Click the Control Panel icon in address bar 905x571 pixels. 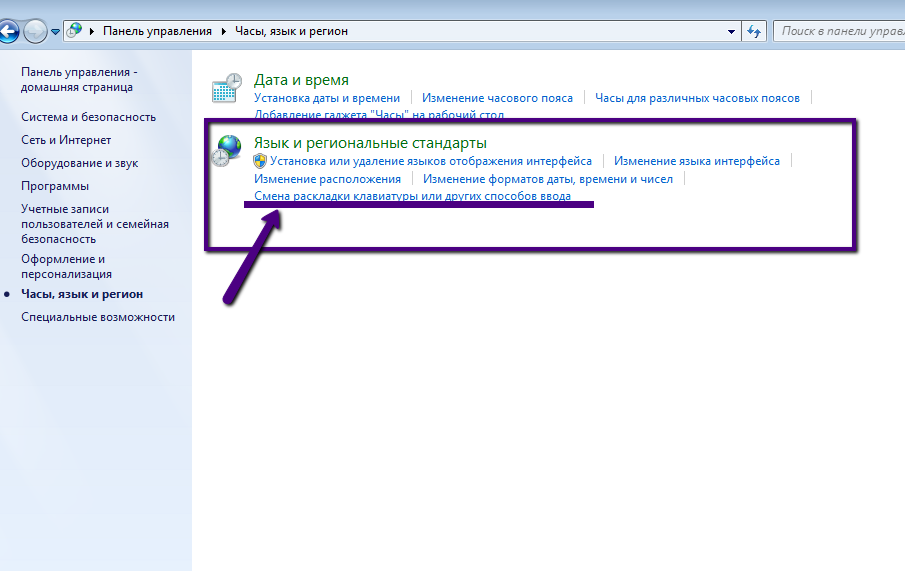pyautogui.click(x=74, y=31)
